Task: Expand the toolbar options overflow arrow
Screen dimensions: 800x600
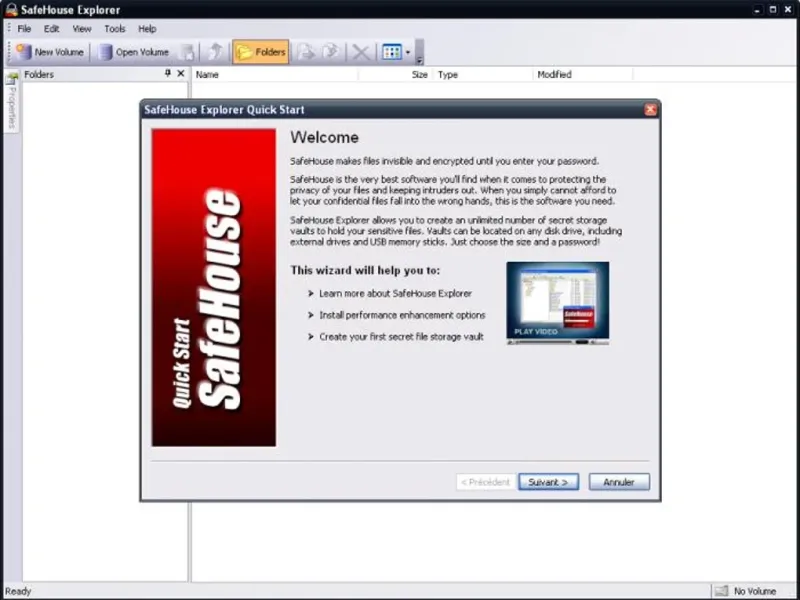Action: [x=419, y=60]
